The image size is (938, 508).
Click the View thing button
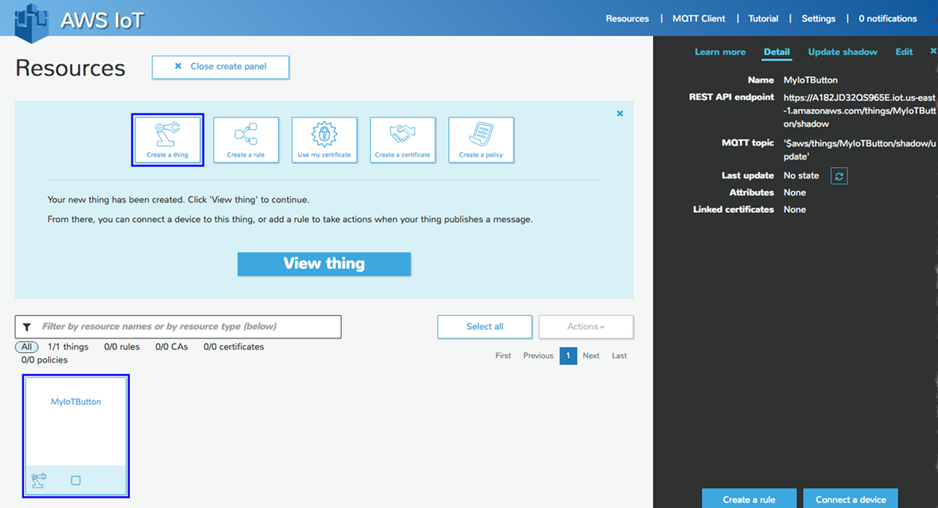coord(324,264)
